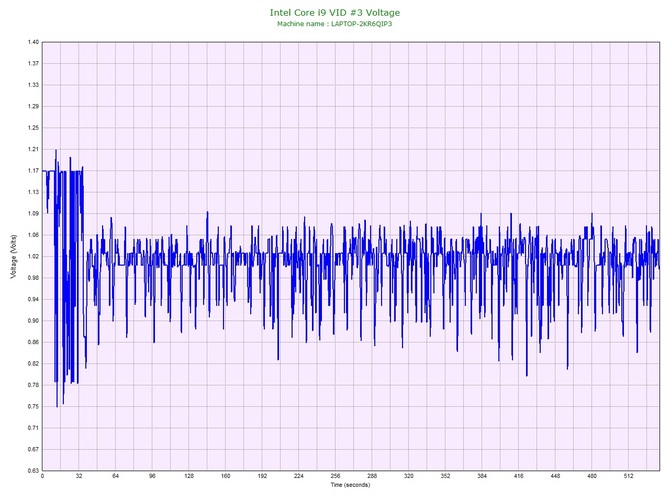Click the 64 tick on the time axis
The image size is (670, 502).
(115, 476)
